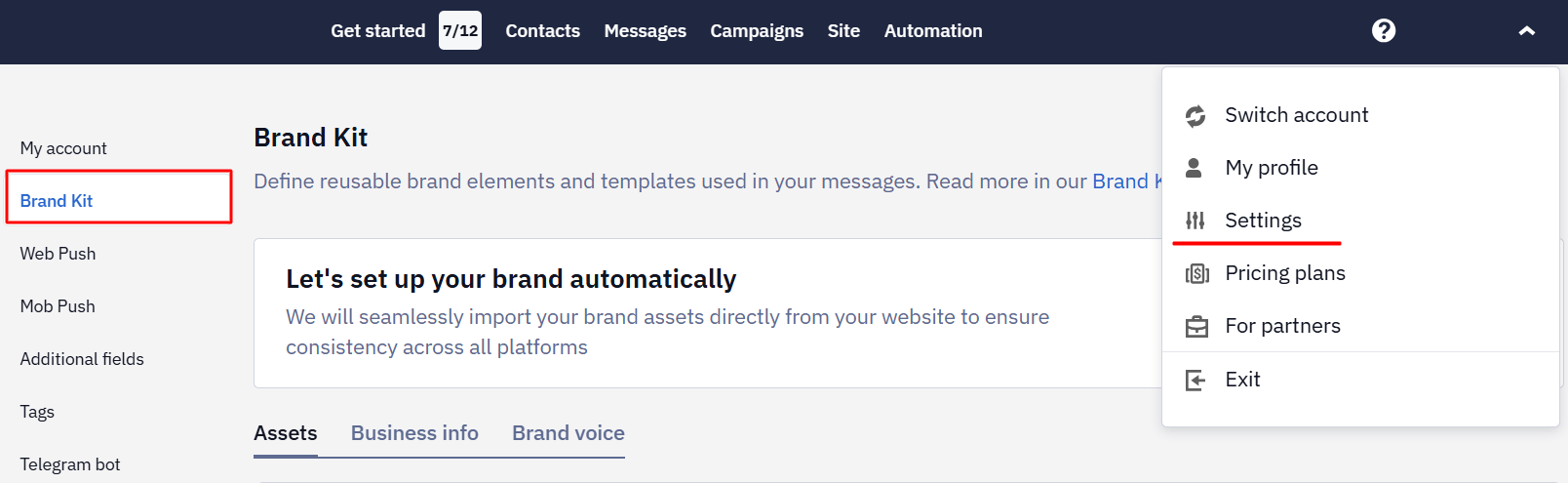Collapse the account menu chevron

pyautogui.click(x=1526, y=31)
